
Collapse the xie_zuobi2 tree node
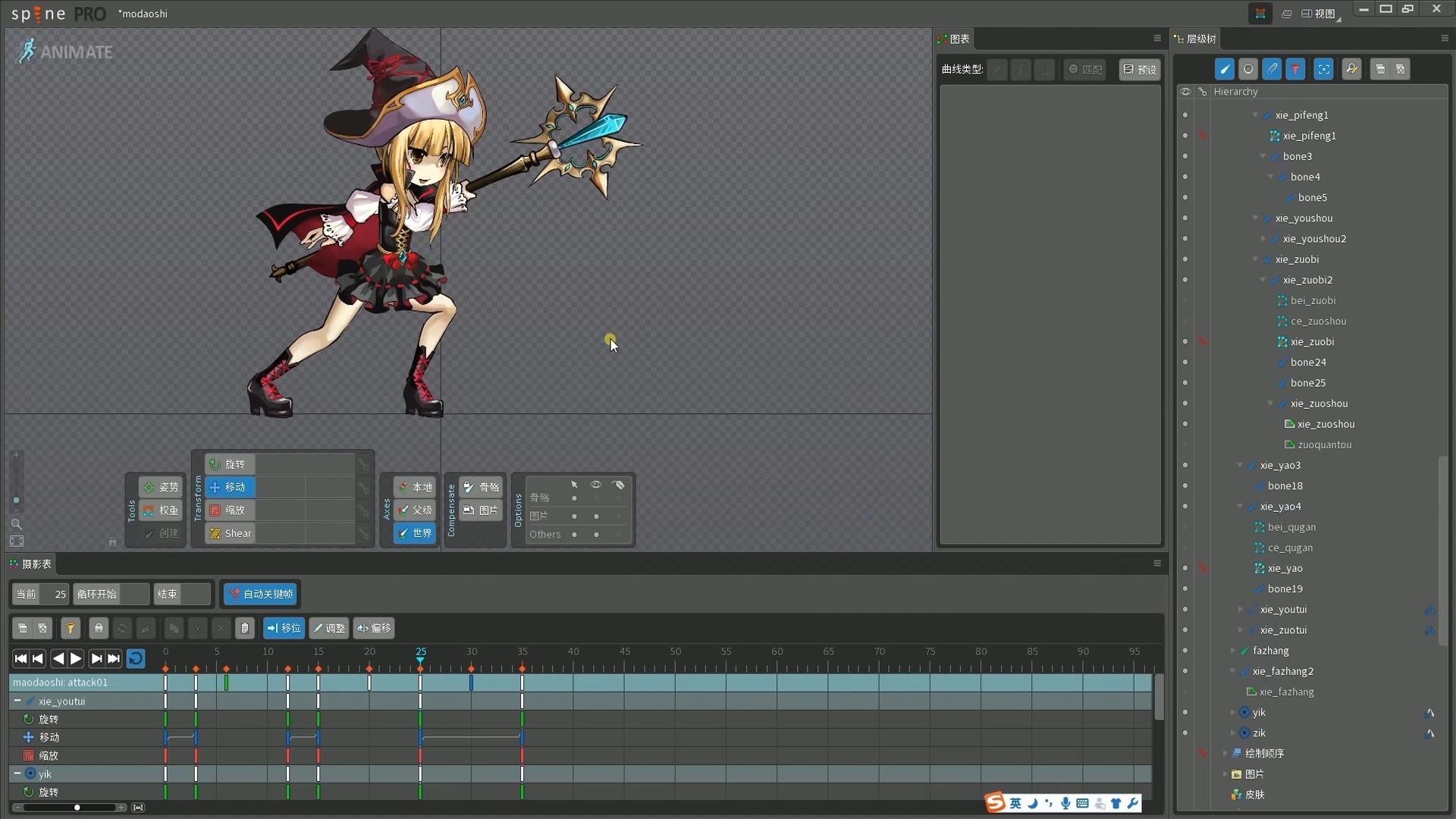[1263, 280]
